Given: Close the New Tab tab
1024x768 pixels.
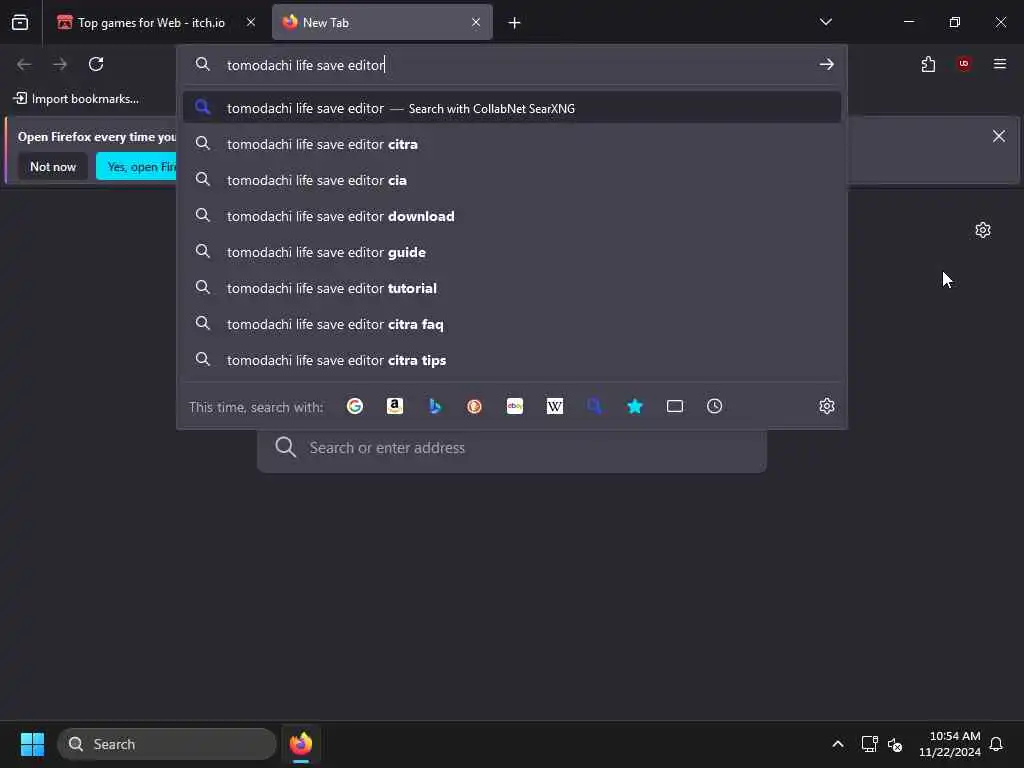Looking at the screenshot, I should tap(476, 22).
